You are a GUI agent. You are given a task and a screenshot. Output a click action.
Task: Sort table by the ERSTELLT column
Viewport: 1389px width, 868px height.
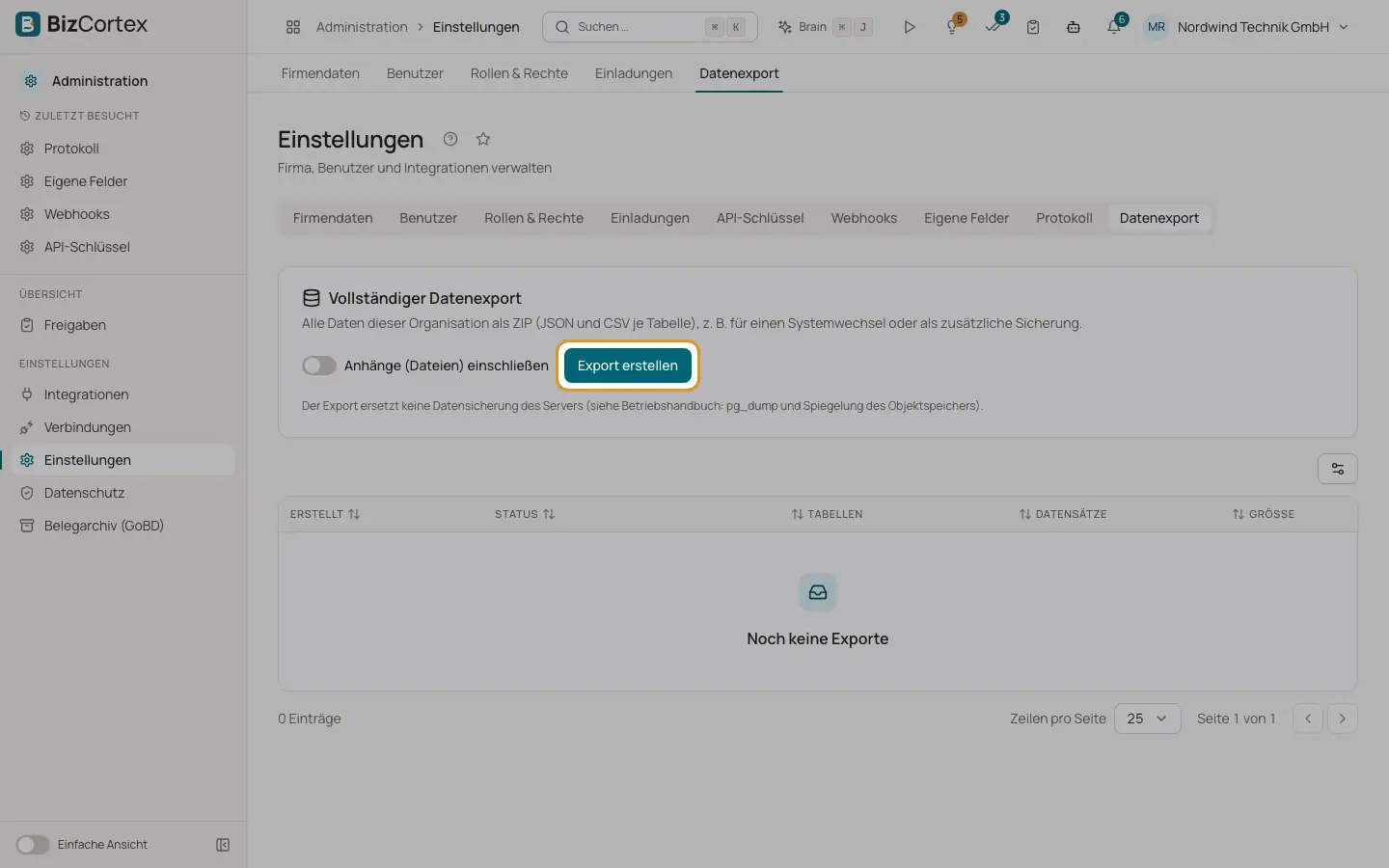[325, 514]
